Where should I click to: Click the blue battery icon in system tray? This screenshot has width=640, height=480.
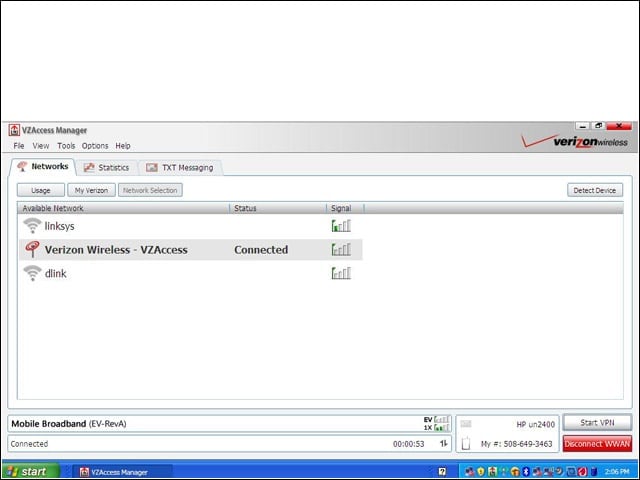tap(594, 471)
